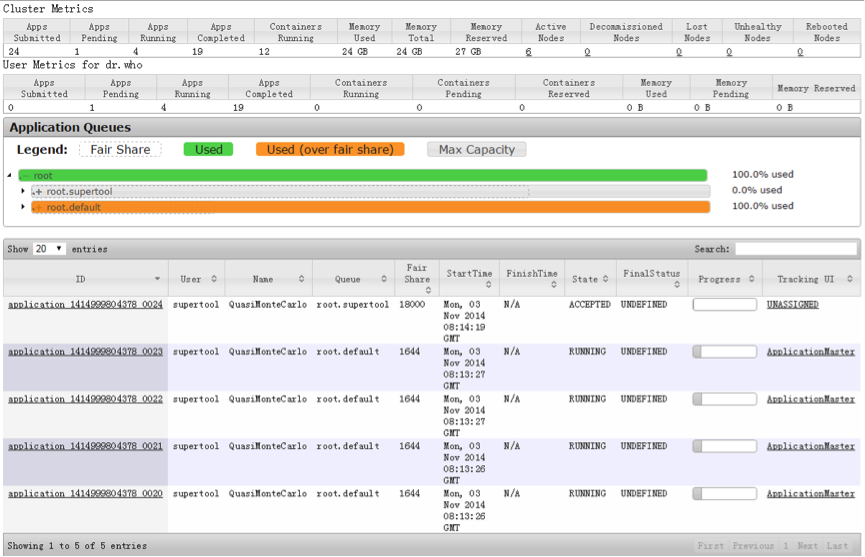Click ACCEPTED state of application 0024
The width and height of the screenshot is (865, 557).
pos(590,304)
